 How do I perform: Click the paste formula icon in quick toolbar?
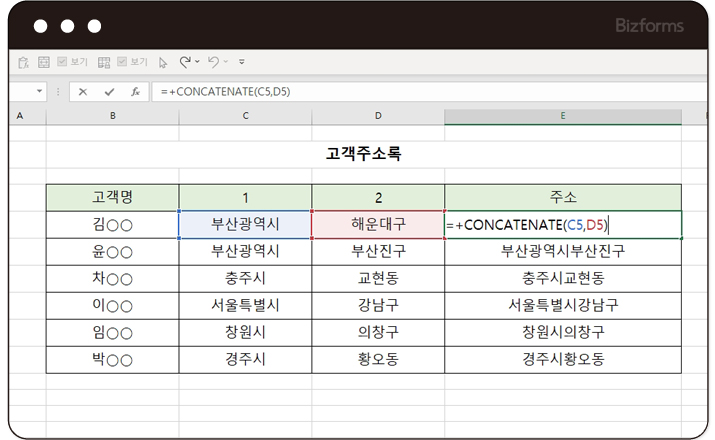point(22,62)
